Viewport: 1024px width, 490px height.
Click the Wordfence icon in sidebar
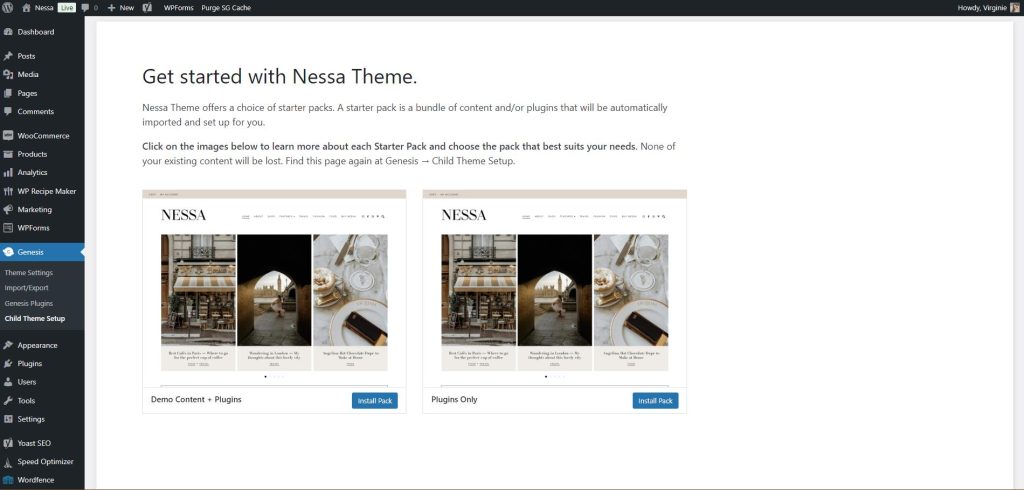pos(8,480)
